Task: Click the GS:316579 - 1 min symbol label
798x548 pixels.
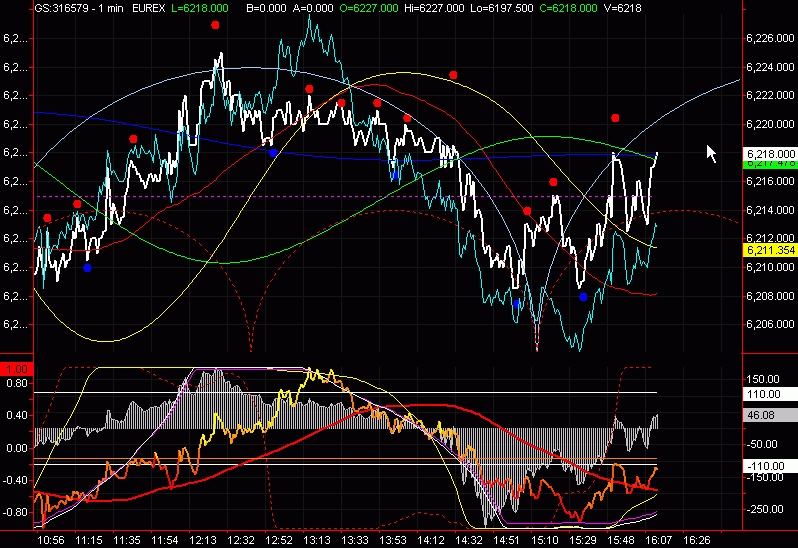Action: (79, 8)
